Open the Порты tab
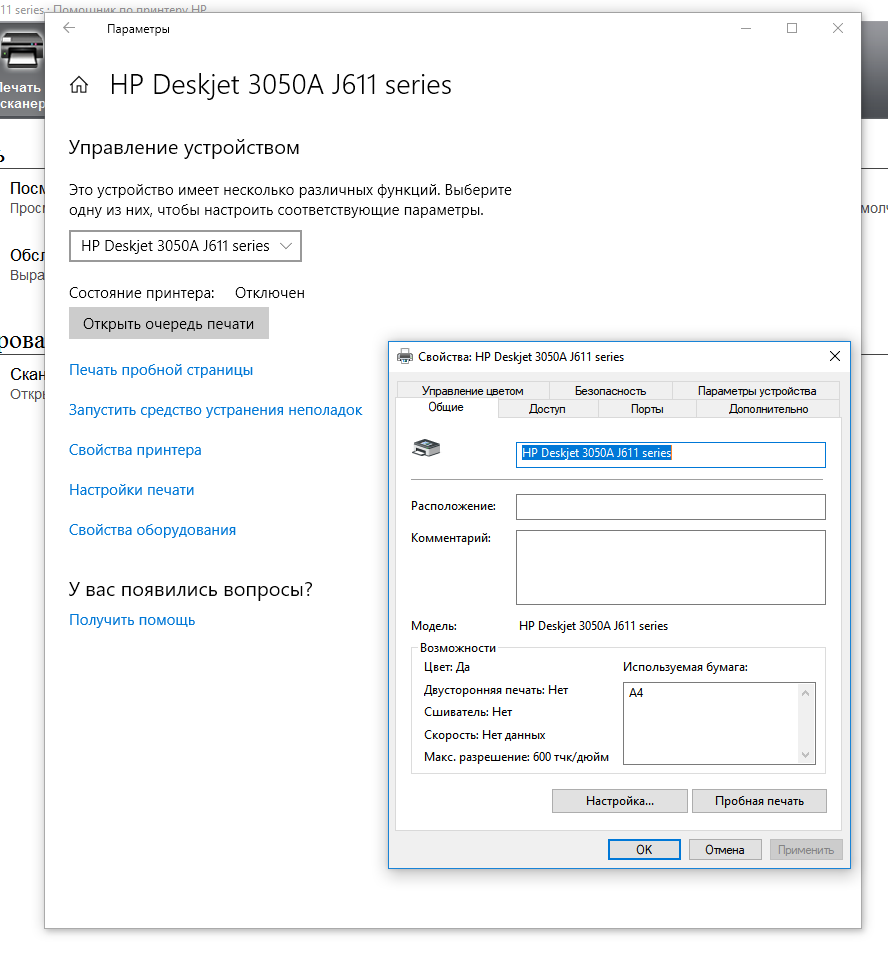 coord(647,408)
